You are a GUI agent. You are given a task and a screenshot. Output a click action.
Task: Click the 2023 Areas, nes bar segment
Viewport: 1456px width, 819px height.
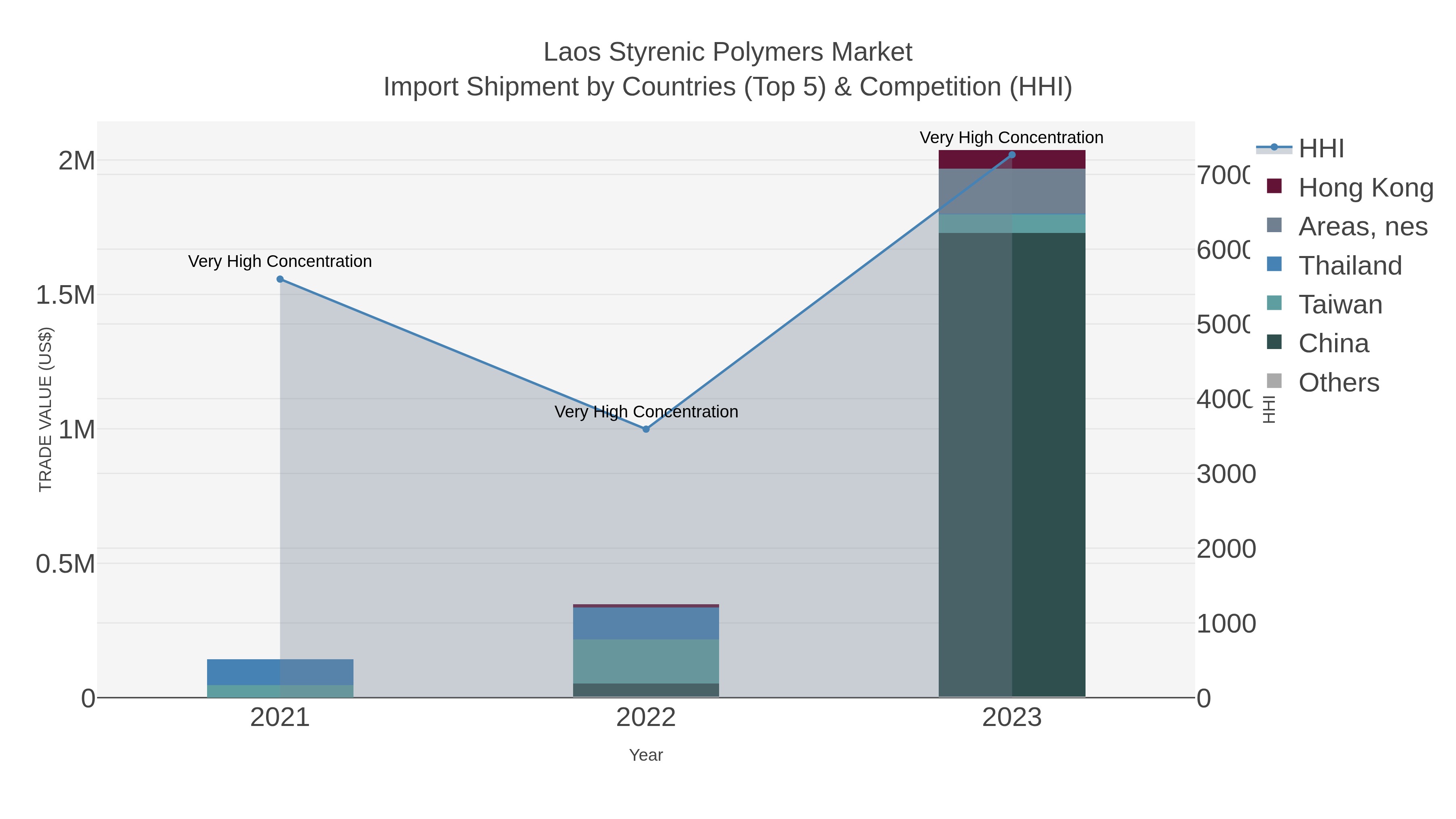tap(1012, 191)
